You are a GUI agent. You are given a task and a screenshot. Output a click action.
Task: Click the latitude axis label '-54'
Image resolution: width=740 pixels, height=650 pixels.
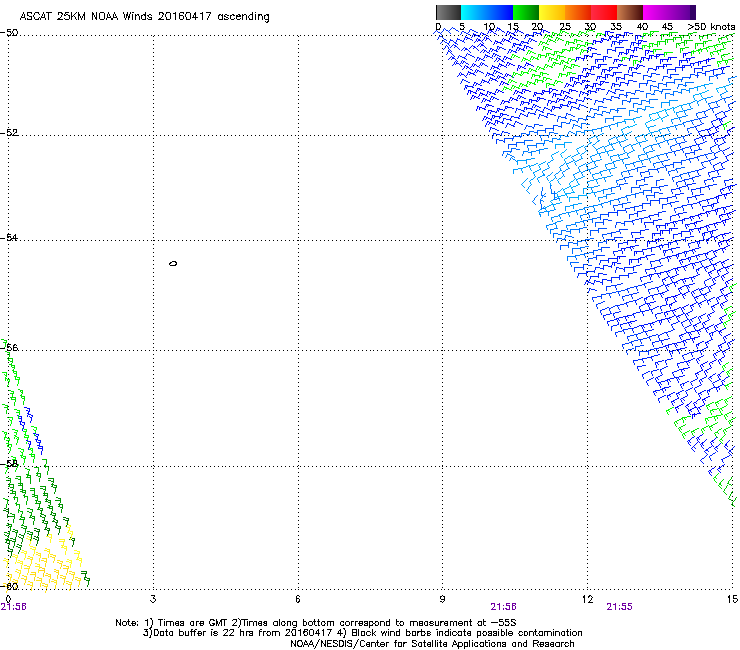tap(9, 238)
